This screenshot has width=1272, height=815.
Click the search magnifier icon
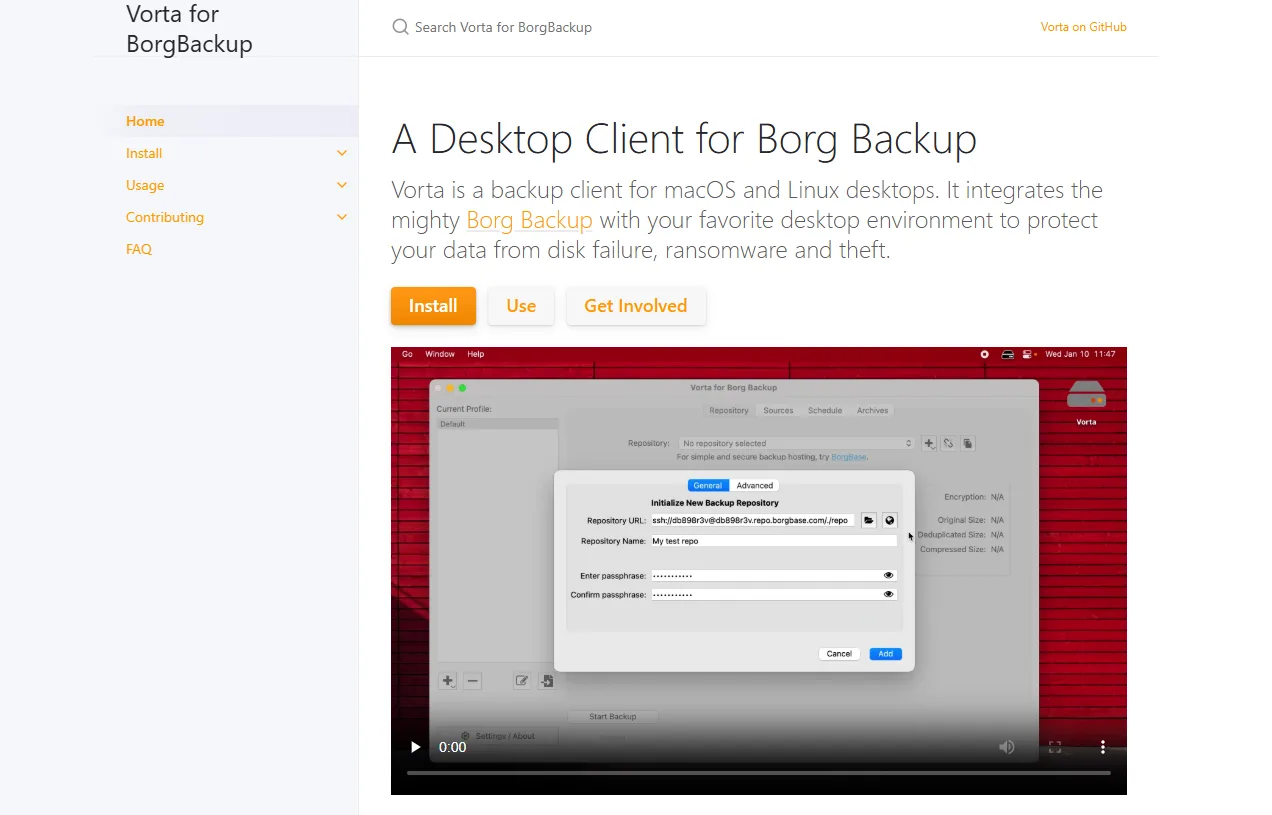[400, 27]
